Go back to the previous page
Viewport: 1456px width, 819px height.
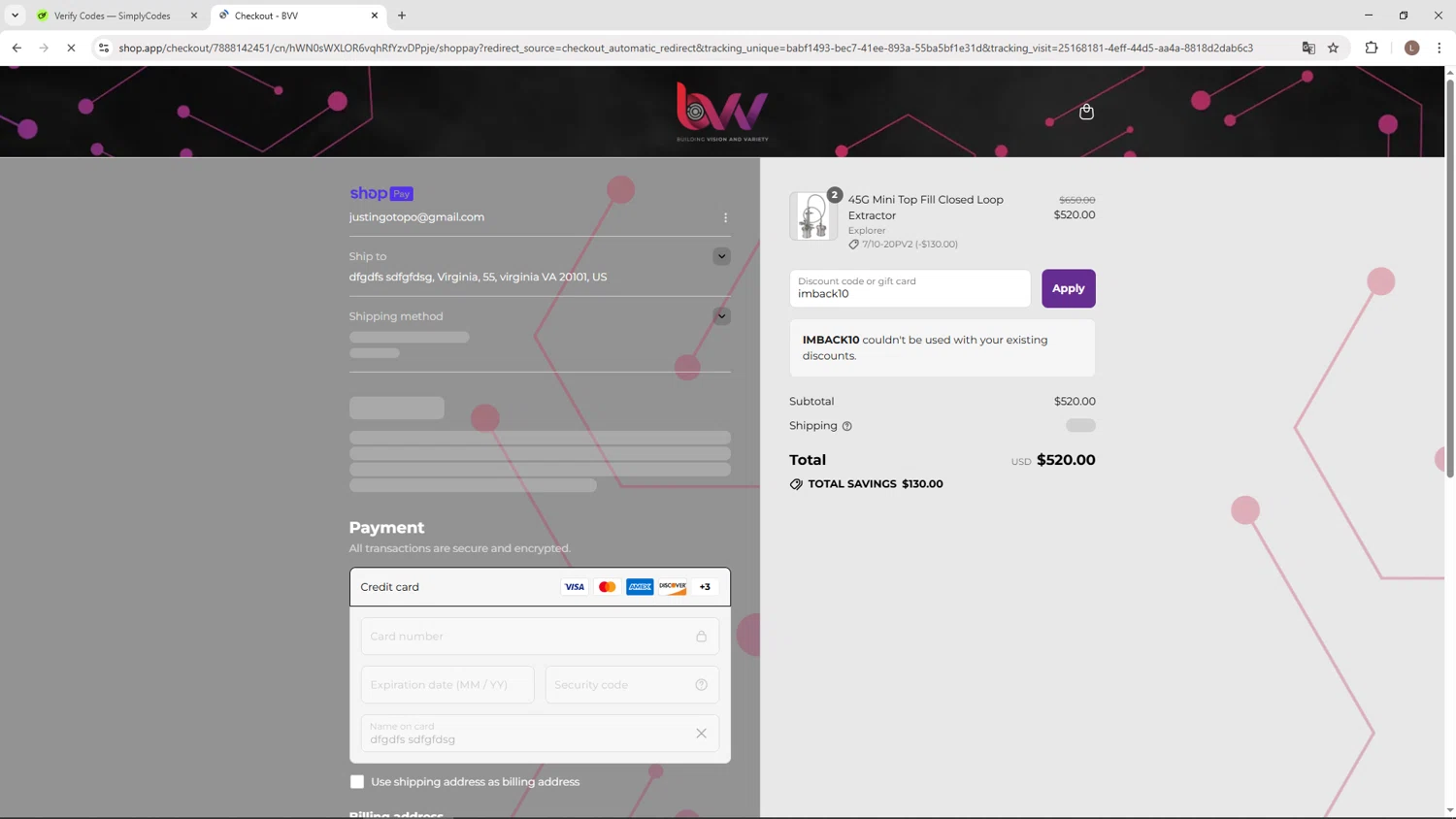(x=17, y=48)
